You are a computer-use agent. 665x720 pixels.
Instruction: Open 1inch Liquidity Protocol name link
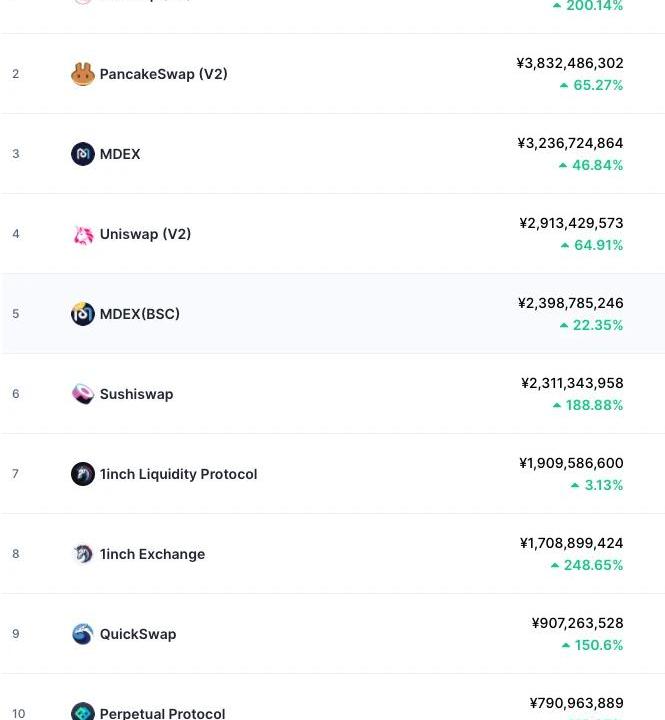coord(179,474)
